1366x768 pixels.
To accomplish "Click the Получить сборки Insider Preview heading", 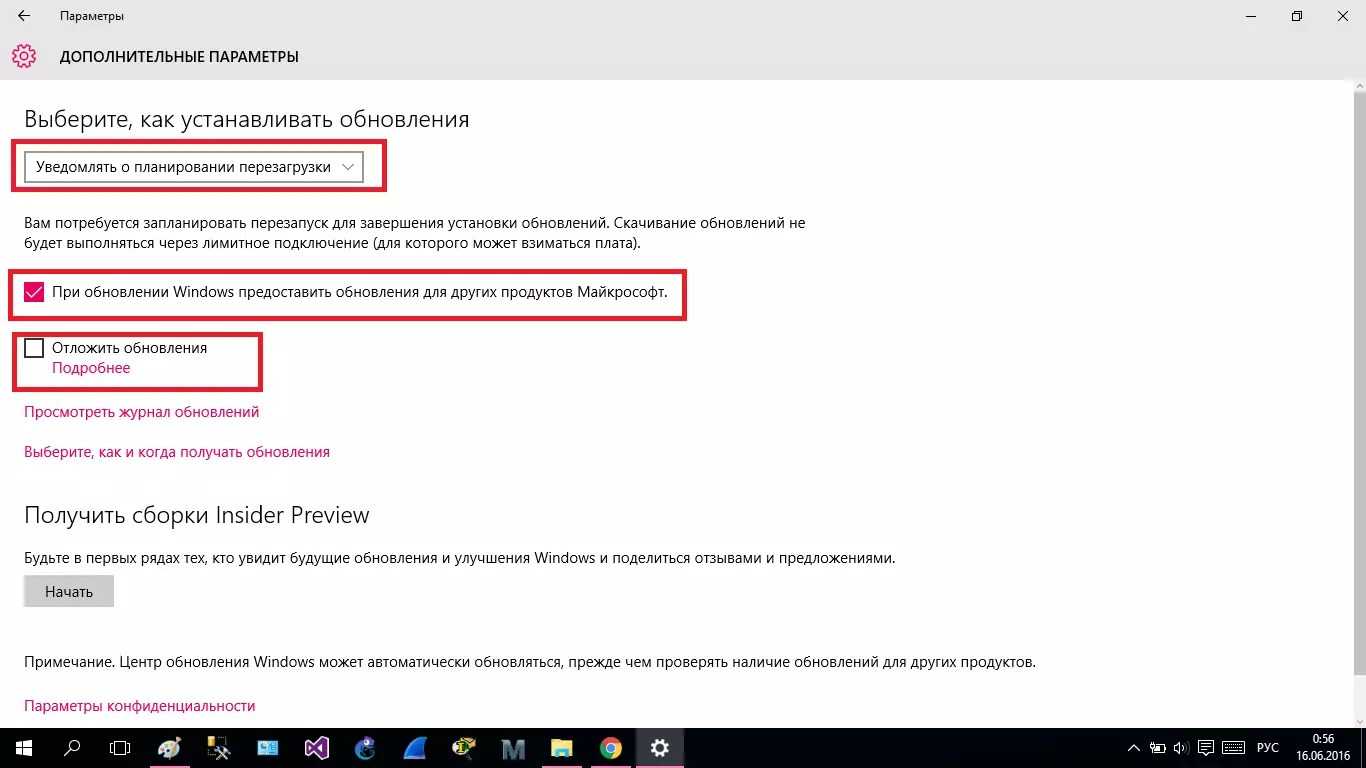I will 197,515.
